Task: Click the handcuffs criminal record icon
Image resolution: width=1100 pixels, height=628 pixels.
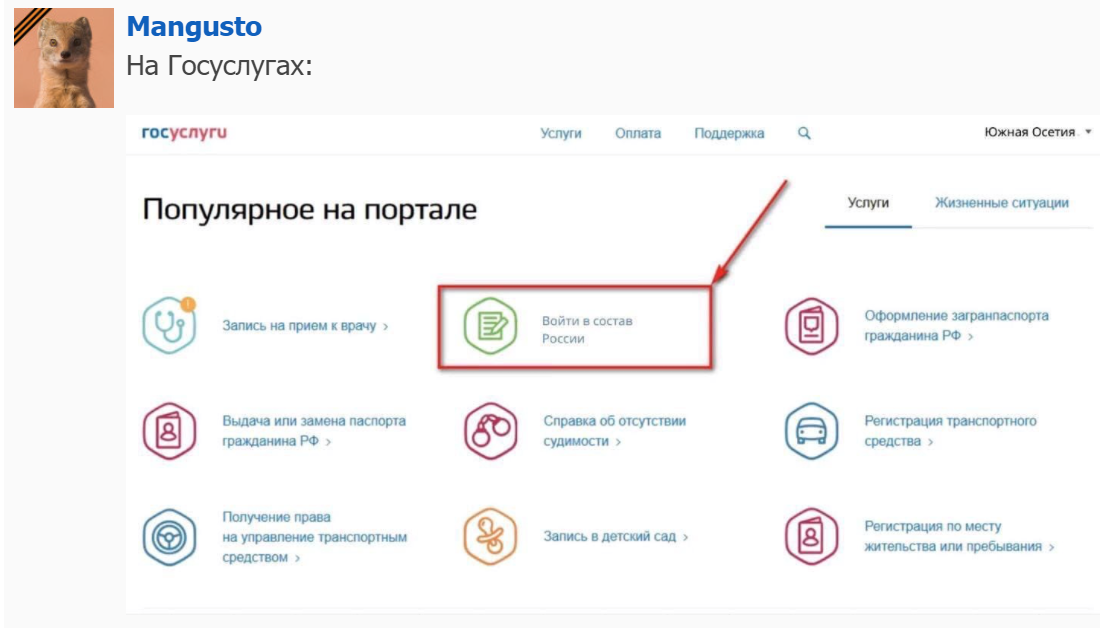Action: [x=490, y=431]
